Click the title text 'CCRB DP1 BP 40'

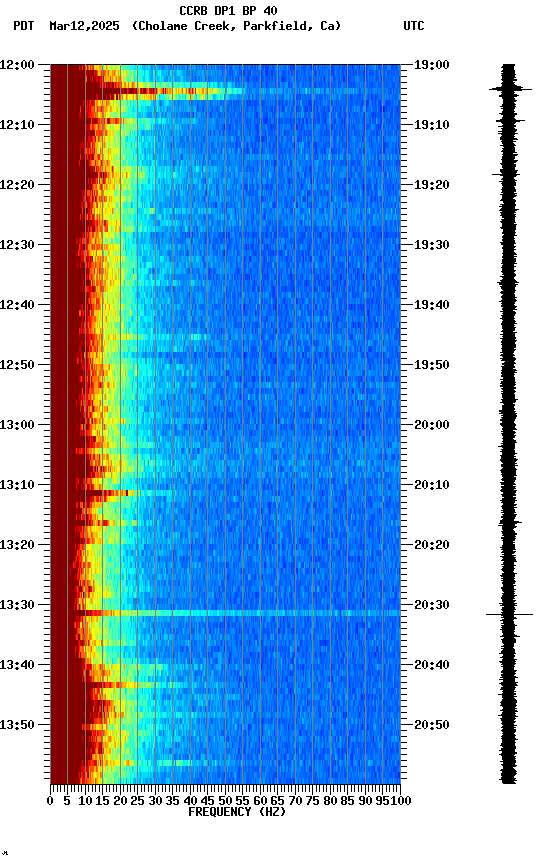coord(228,11)
